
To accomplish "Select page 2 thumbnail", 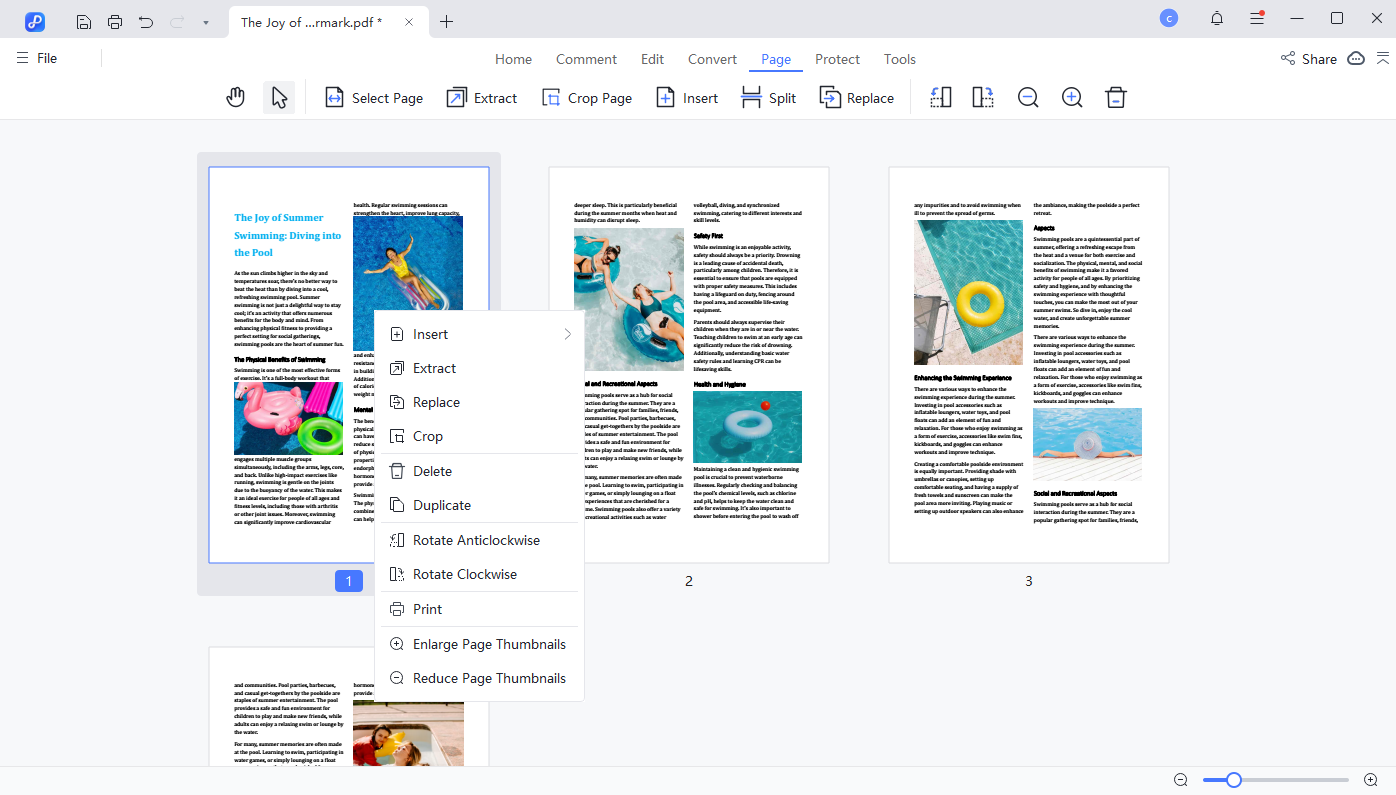I will (688, 365).
